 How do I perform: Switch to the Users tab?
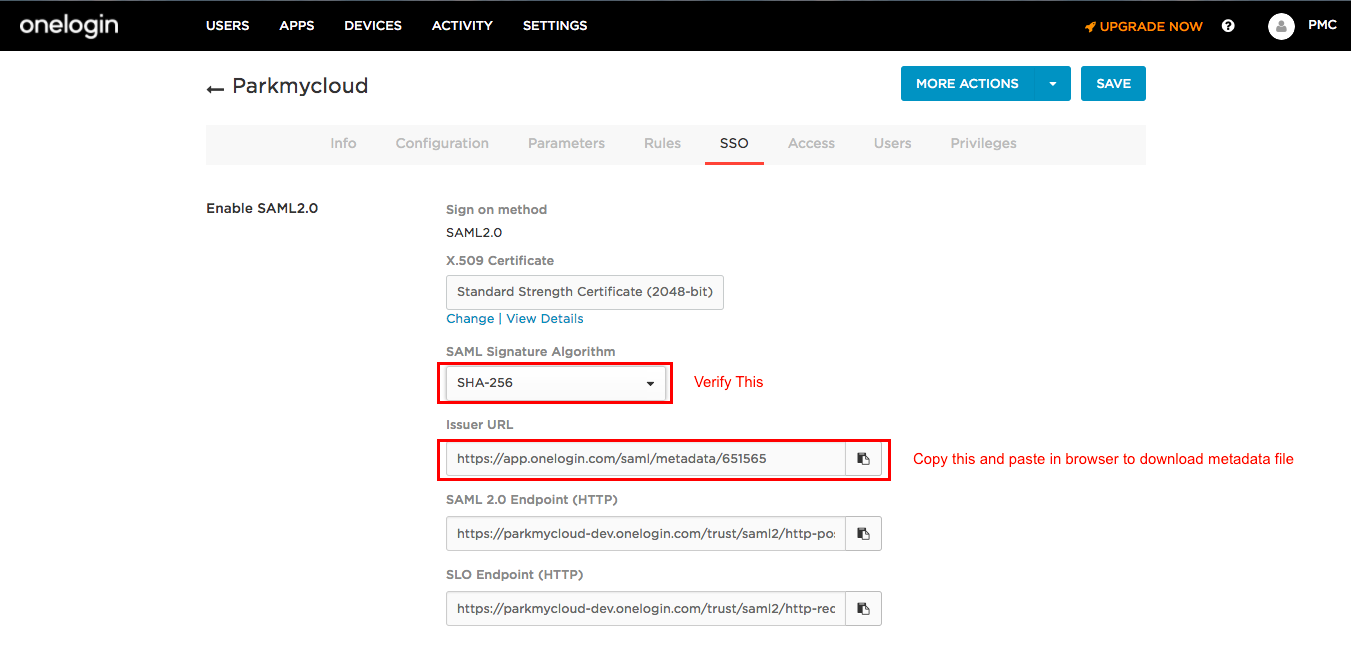point(892,143)
